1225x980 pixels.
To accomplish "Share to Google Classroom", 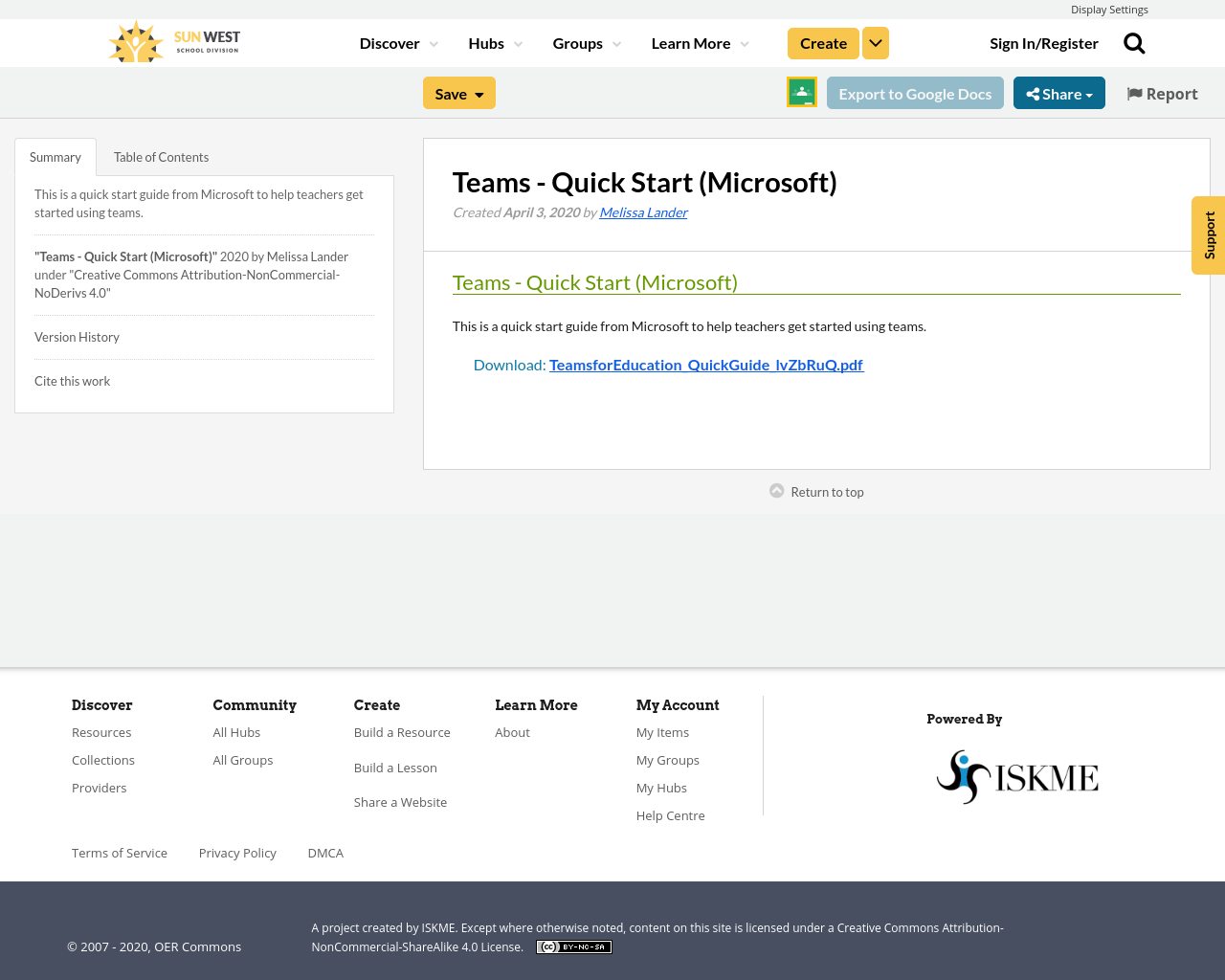I will [801, 91].
